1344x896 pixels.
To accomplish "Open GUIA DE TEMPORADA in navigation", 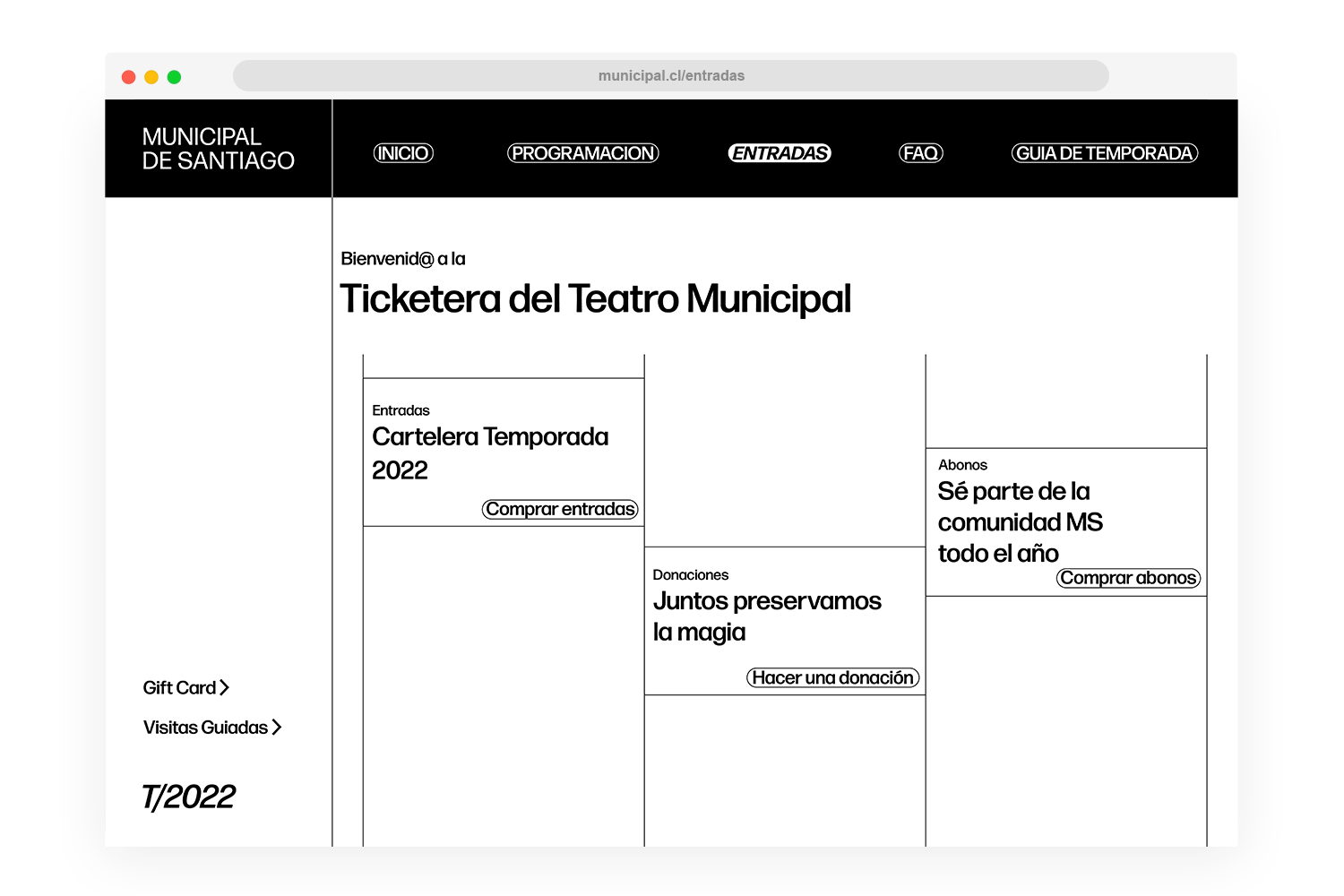I will point(1105,153).
